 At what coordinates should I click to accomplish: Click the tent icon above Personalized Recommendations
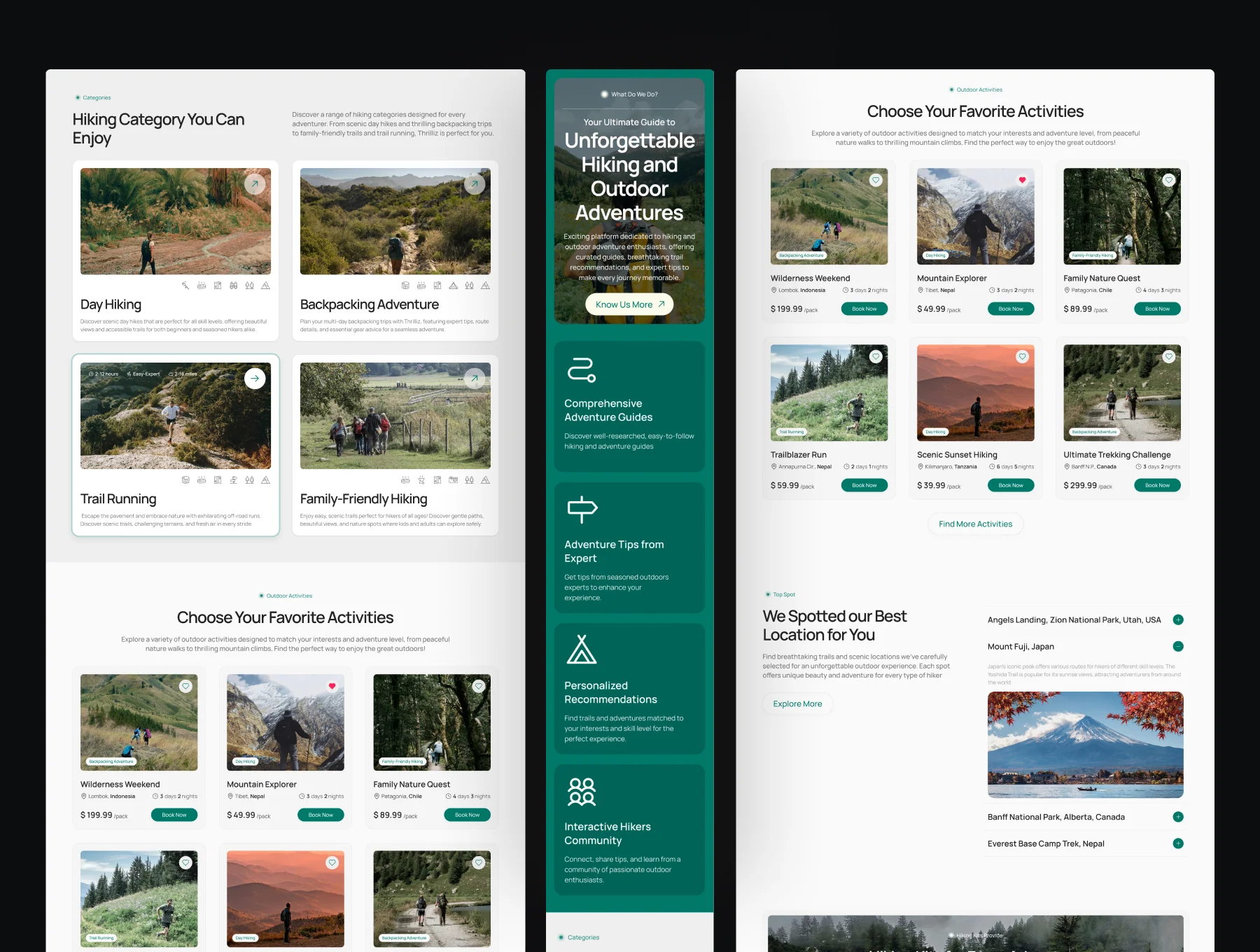click(582, 649)
